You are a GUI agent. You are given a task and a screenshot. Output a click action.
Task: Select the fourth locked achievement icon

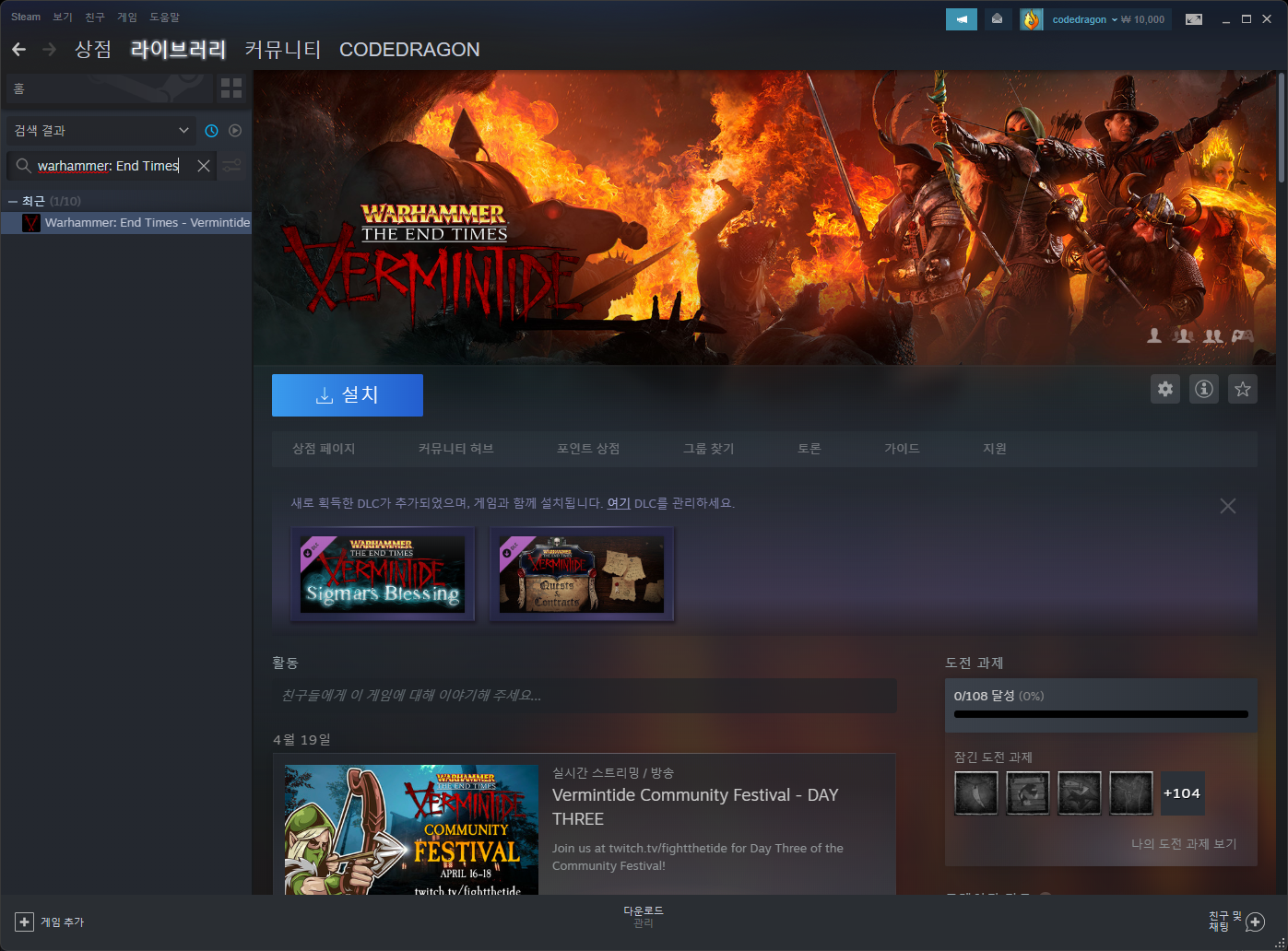(x=1131, y=793)
